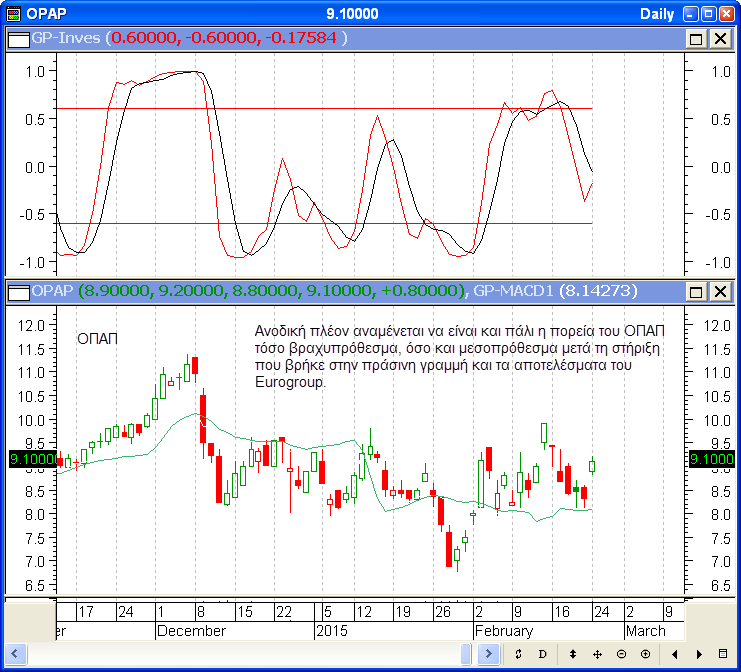The width and height of the screenshot is (741, 672).
Task: Click the change security cycle-arrows icon
Action: 518,654
